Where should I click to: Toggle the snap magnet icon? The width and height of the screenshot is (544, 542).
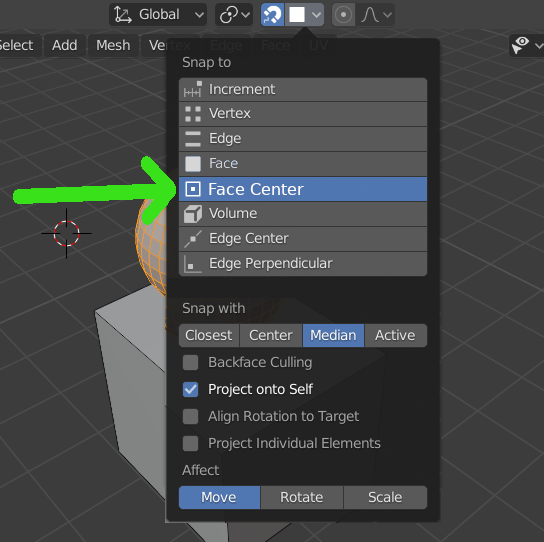[x=272, y=15]
